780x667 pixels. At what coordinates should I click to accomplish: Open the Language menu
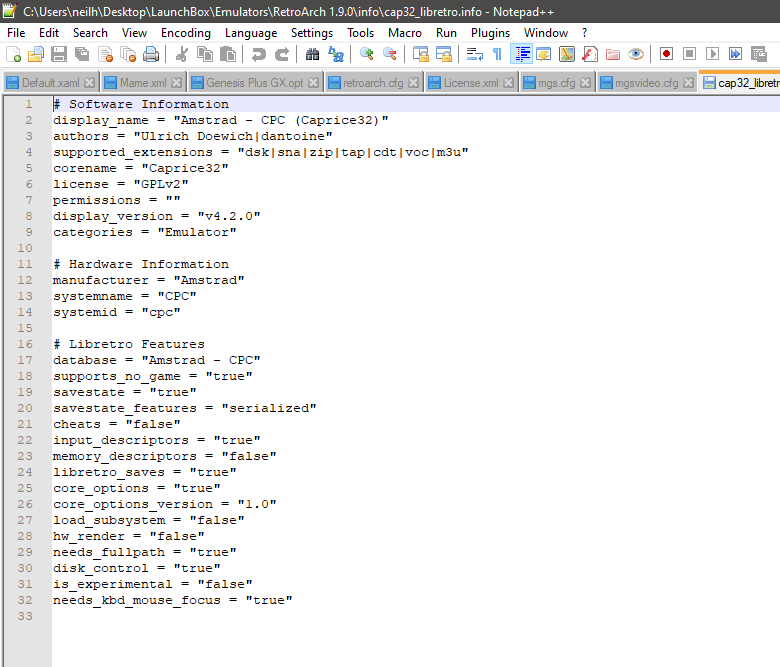[251, 33]
